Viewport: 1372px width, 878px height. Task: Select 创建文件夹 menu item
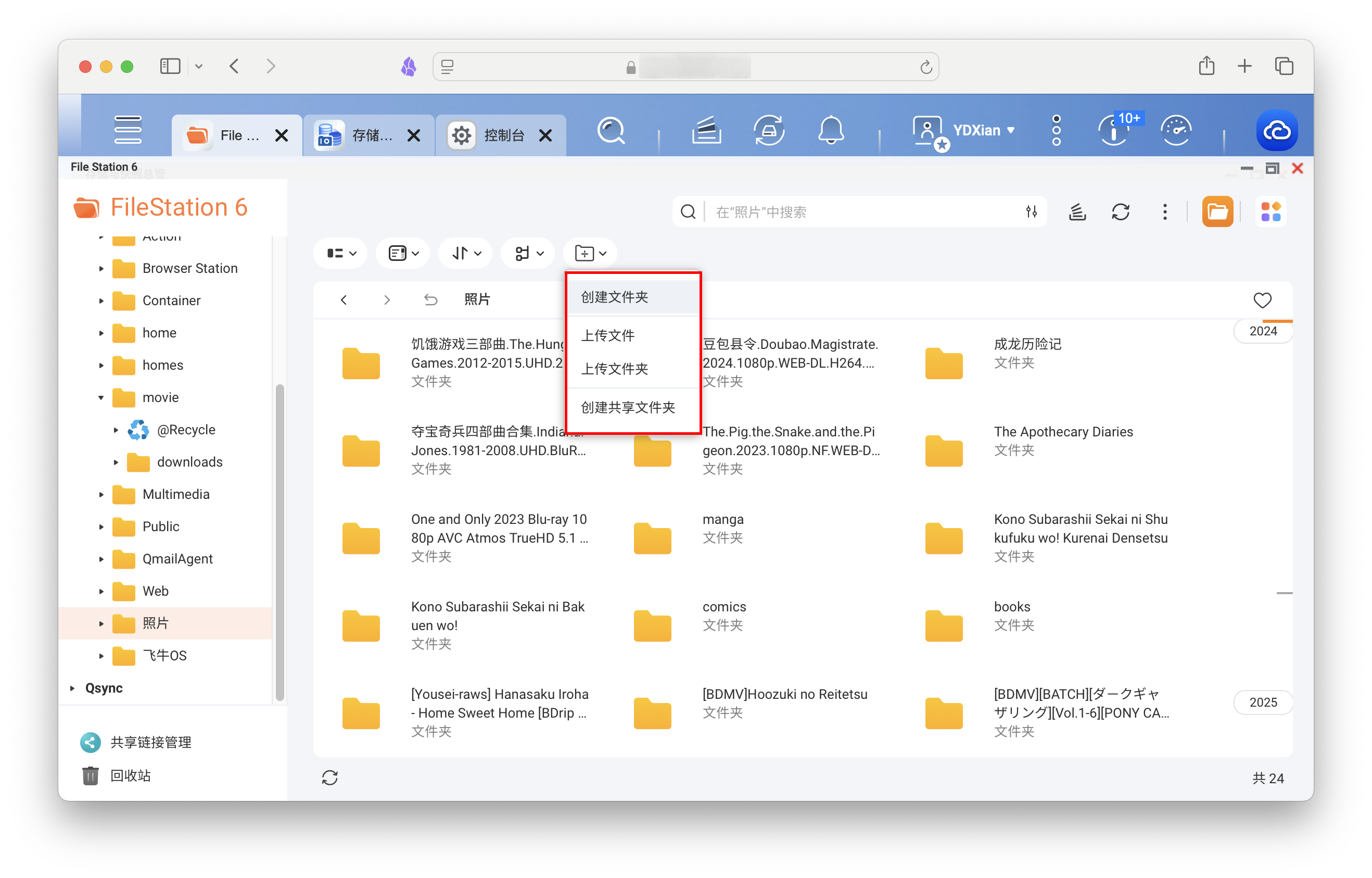tap(633, 297)
